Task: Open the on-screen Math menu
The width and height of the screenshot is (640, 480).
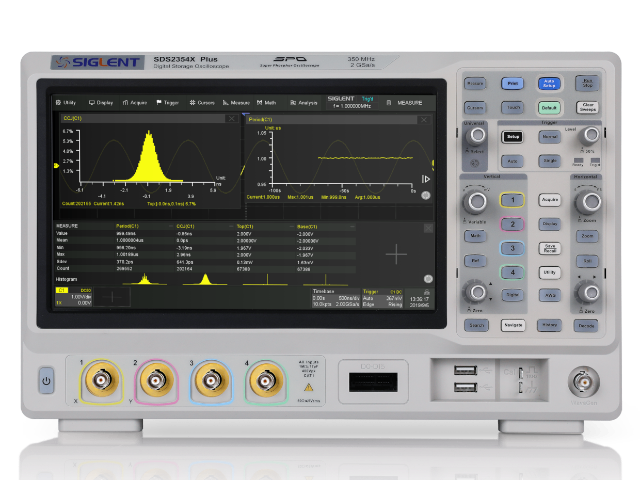Action: tap(267, 102)
